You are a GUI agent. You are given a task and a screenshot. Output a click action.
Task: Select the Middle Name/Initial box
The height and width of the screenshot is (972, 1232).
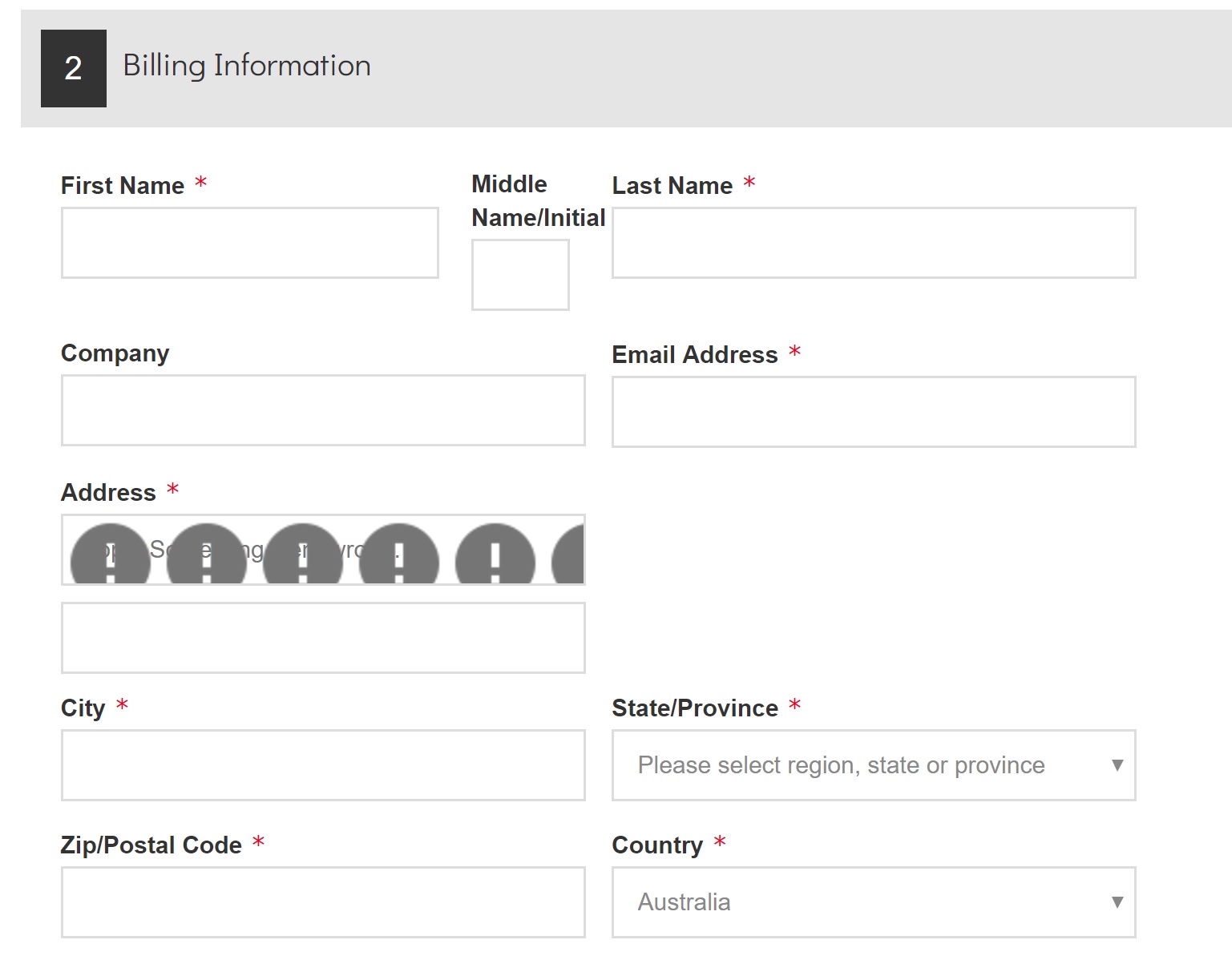click(520, 274)
